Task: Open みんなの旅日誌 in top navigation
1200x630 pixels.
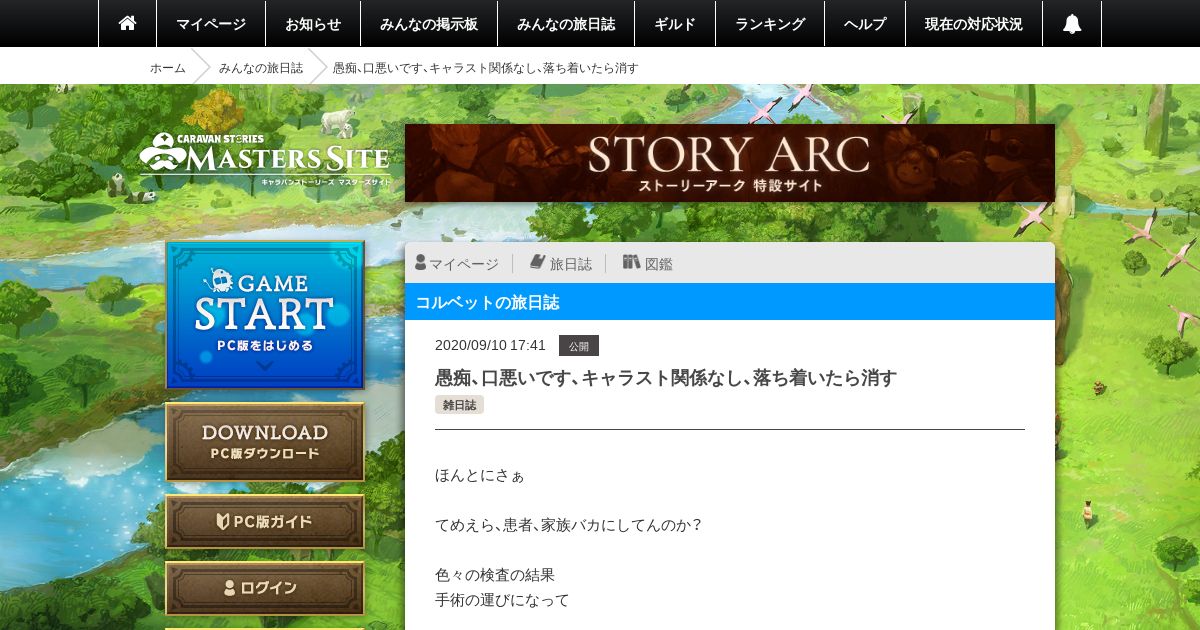Action: point(566,23)
